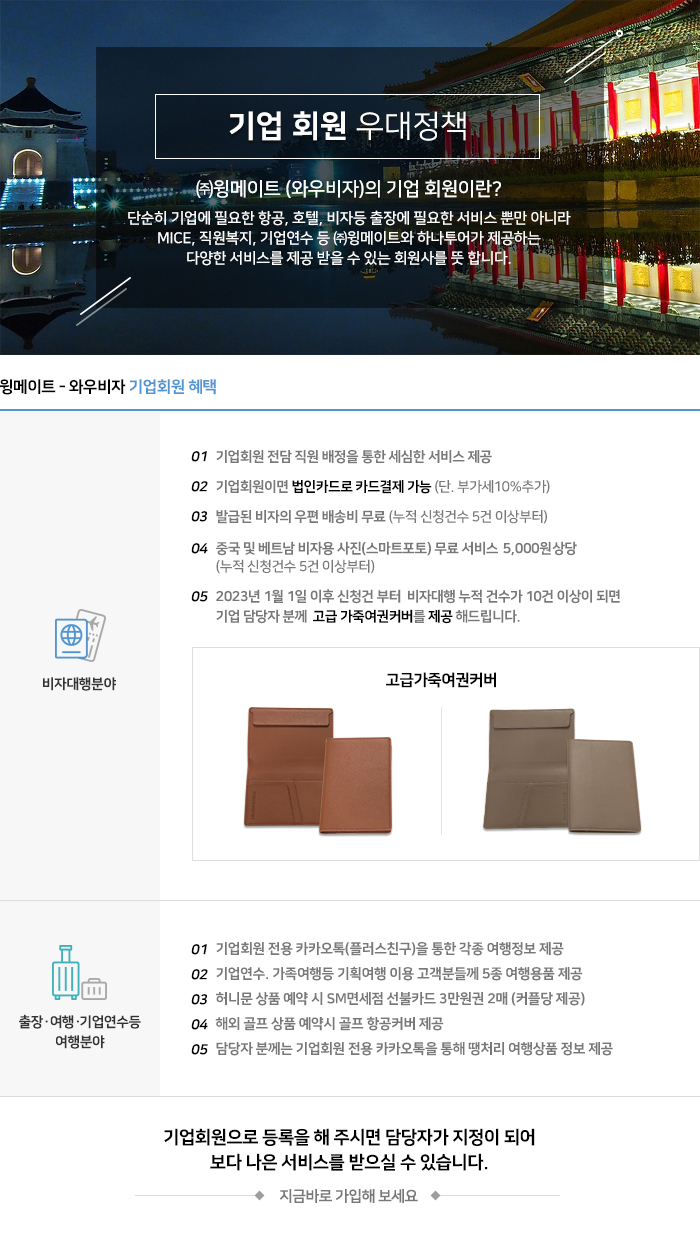Click the 출장·여행·기업연수등 여행분야 label
The height and width of the screenshot is (1260, 700).
point(79,1031)
